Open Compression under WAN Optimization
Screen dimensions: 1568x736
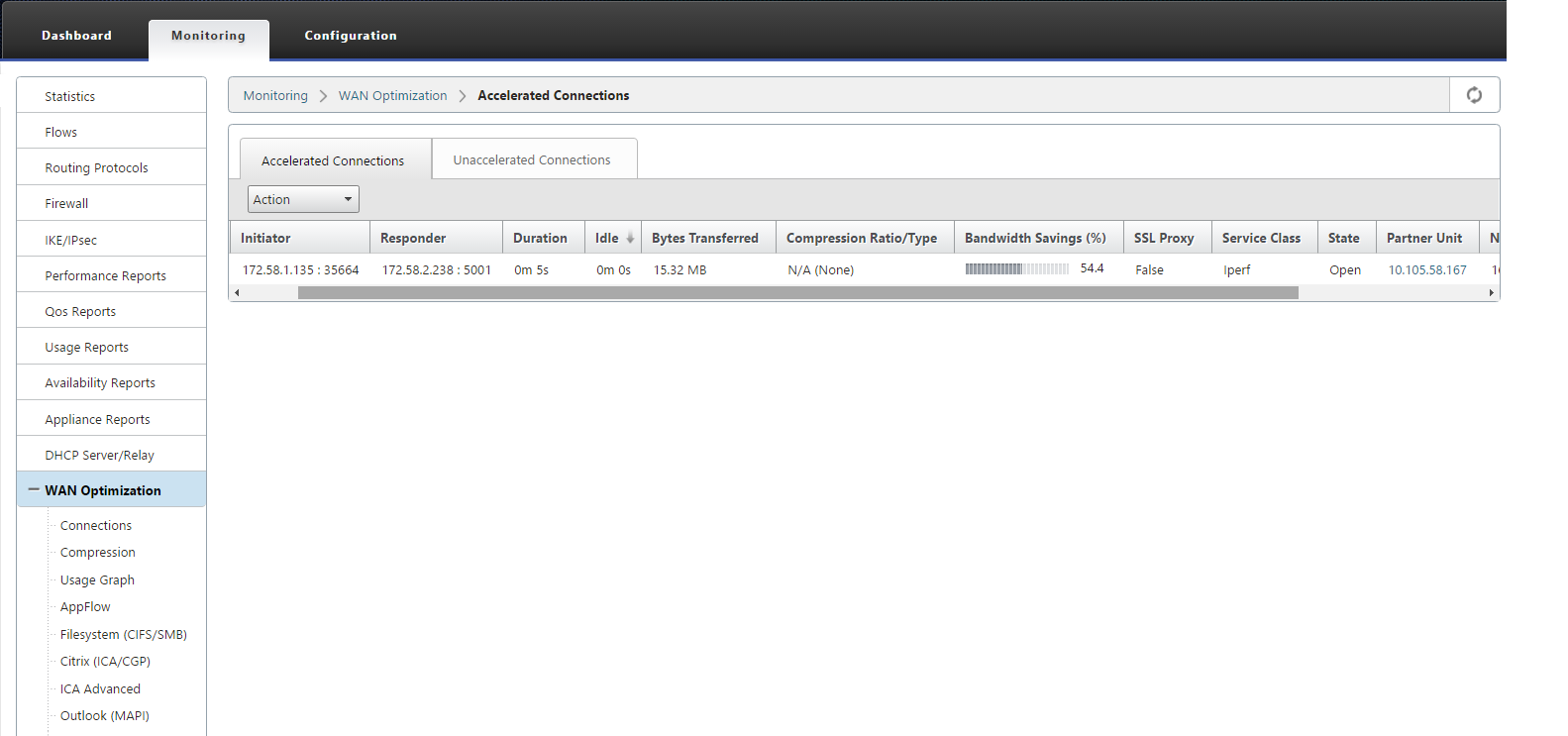point(97,552)
